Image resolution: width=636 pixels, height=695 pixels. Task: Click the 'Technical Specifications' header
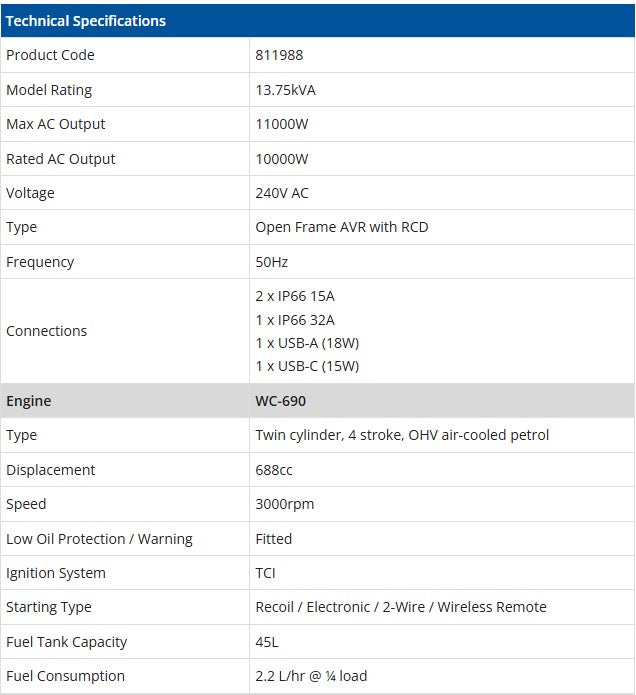pyautogui.click(x=86, y=21)
